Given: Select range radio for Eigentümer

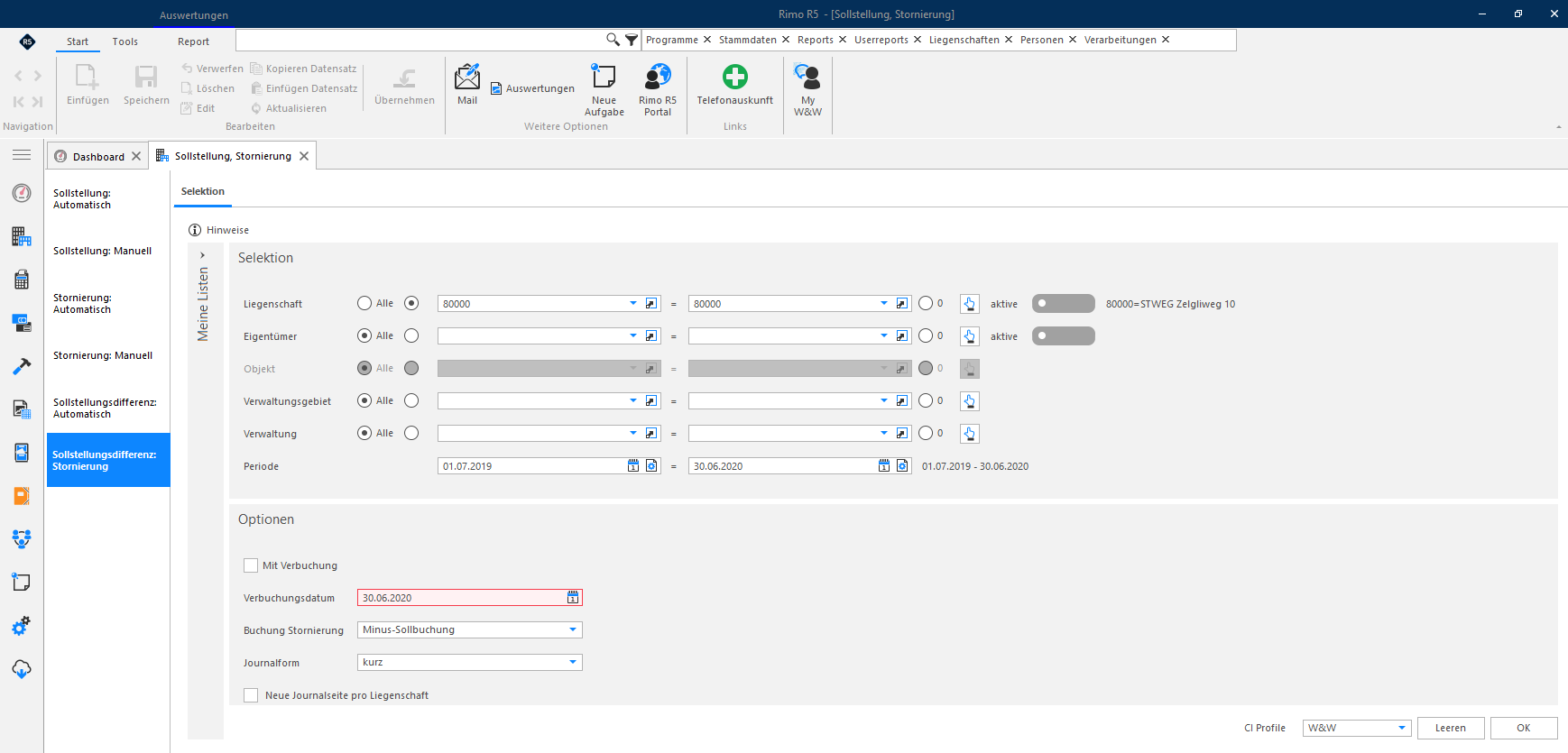Looking at the screenshot, I should click(x=411, y=335).
